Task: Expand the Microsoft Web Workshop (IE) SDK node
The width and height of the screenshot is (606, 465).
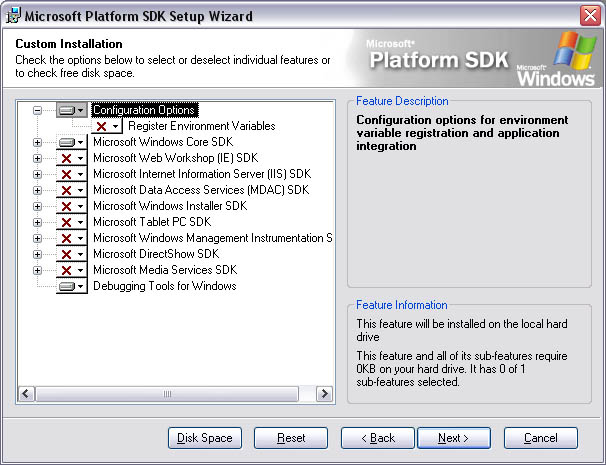Action: click(37, 158)
